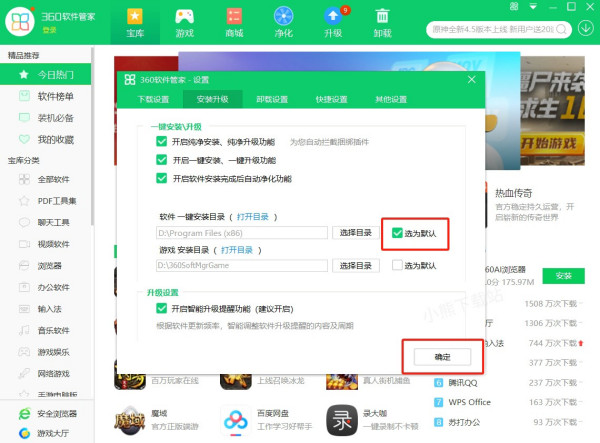Click the sidebar vertical scrollbar

[92, 137]
